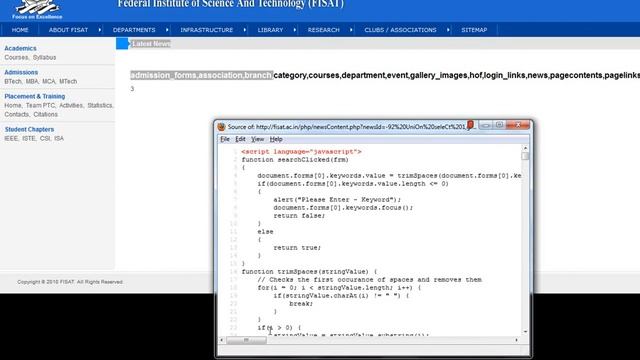Expand the arrow beside INFRASTRUCTURE

coord(244,30)
